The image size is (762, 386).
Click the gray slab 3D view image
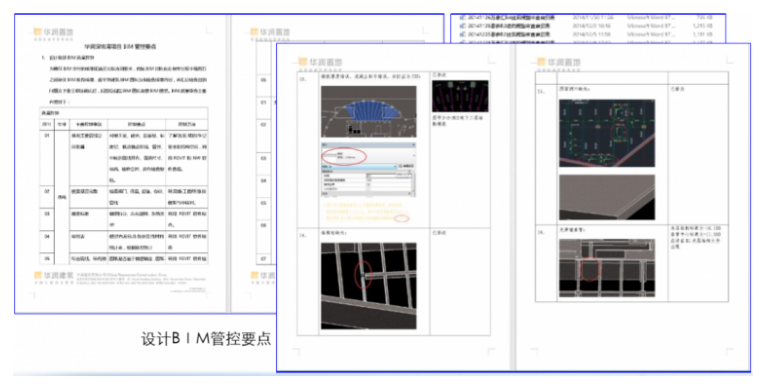click(x=607, y=197)
